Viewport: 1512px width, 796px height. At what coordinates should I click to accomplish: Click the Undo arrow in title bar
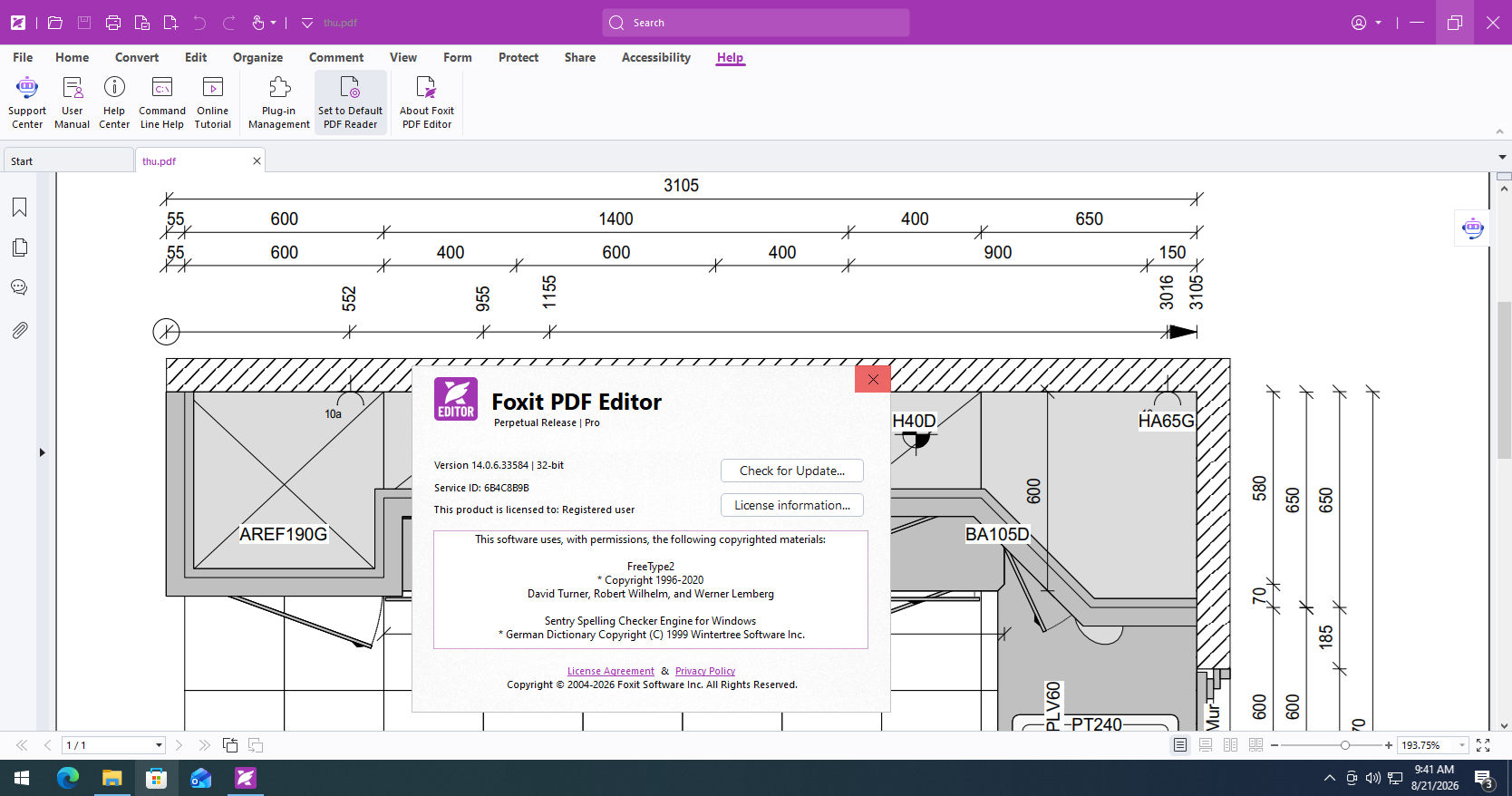point(200,23)
